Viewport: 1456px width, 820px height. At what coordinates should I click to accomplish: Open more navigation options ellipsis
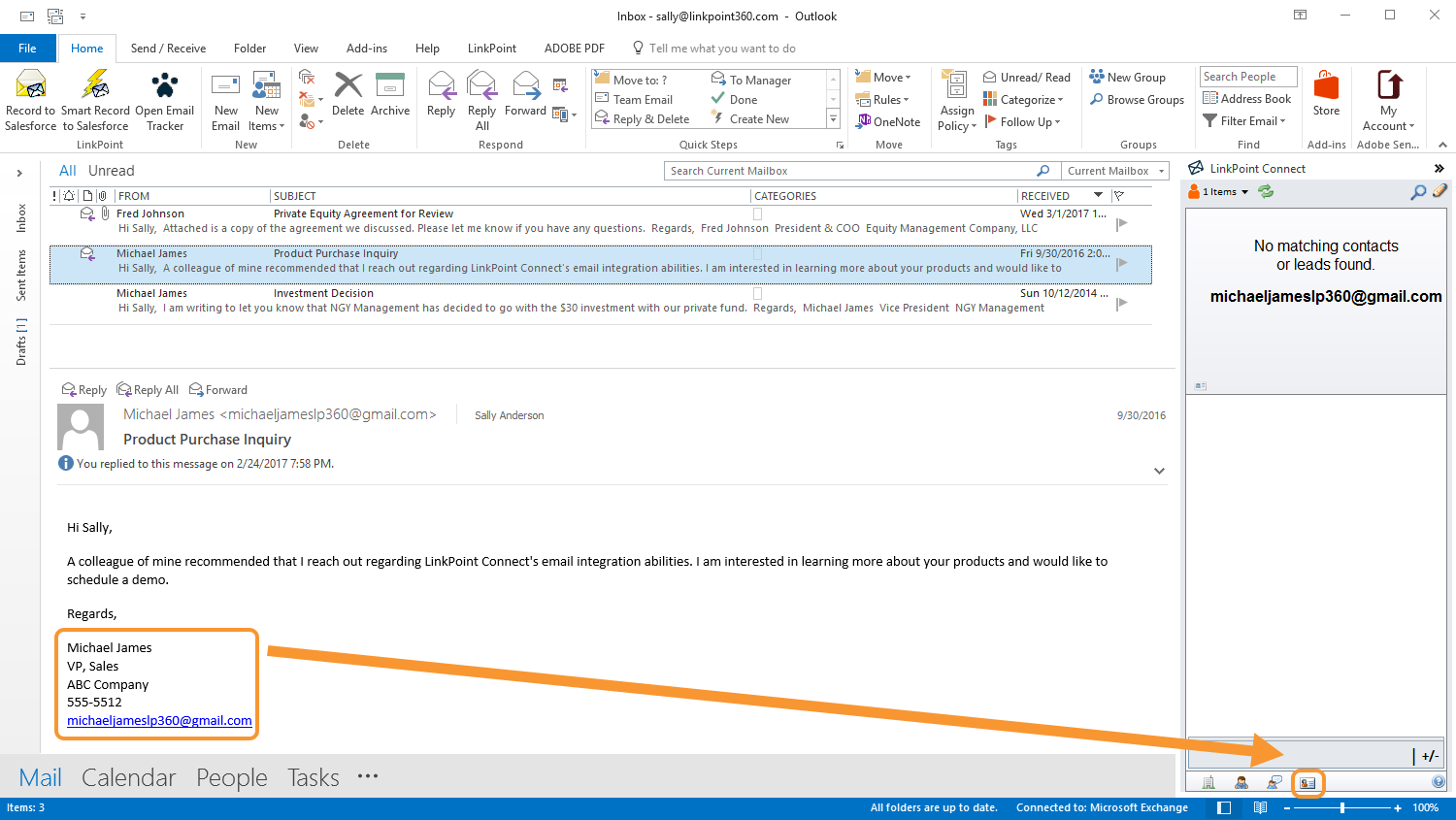point(368,776)
